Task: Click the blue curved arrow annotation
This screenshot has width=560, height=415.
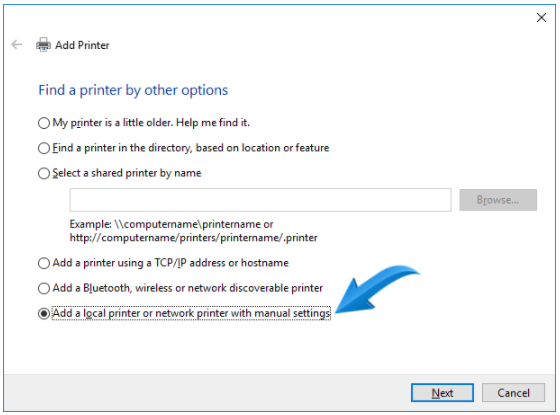Action: 377,289
